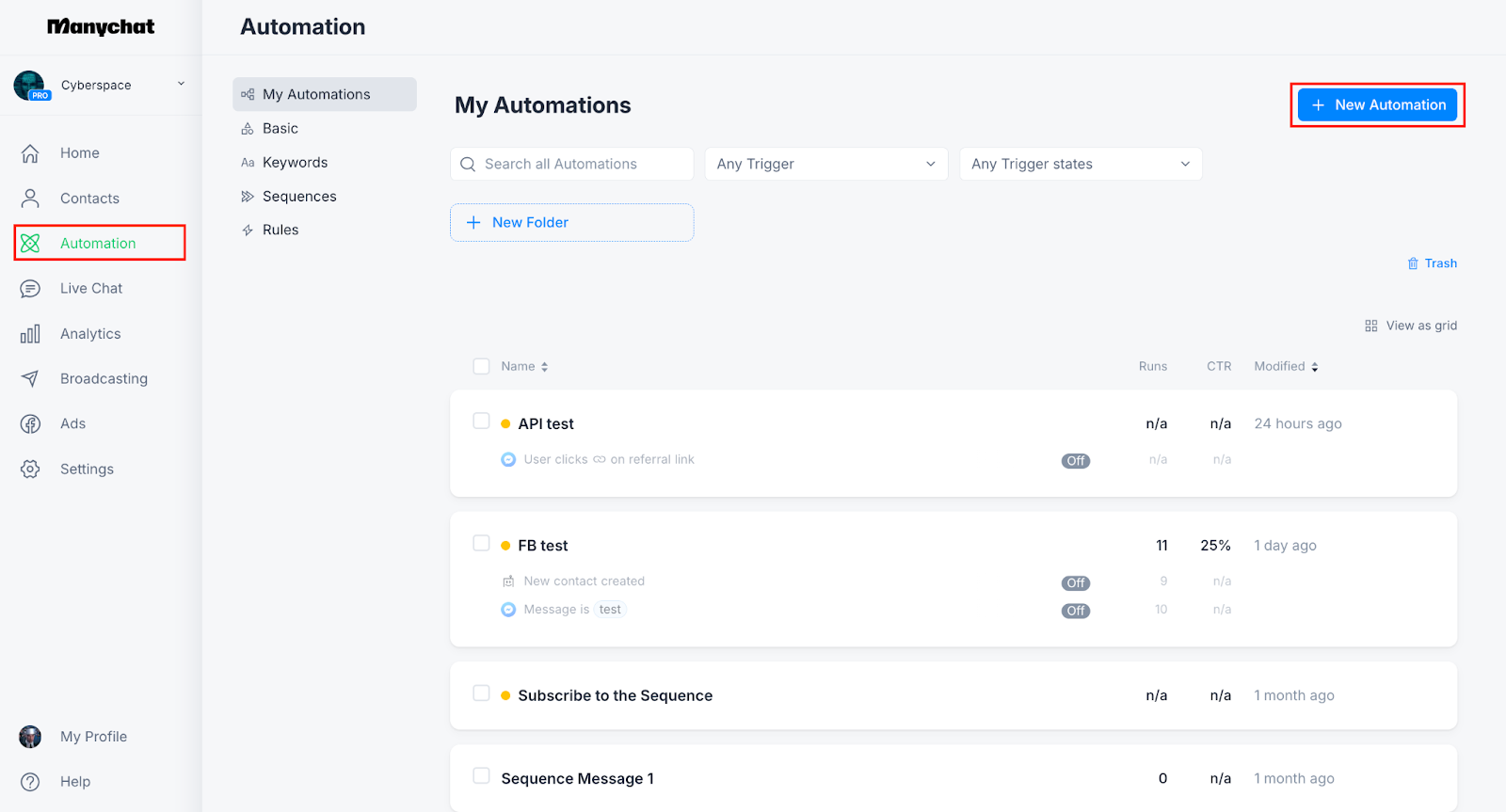Tick the API test row checkbox
The height and width of the screenshot is (812, 1506).
coord(481,421)
